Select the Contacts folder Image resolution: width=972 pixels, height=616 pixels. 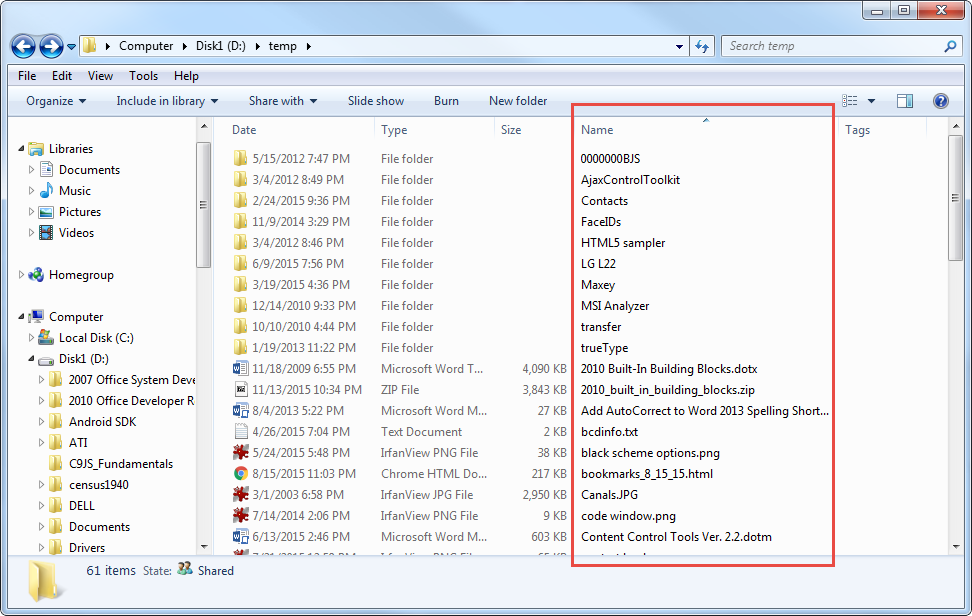tap(604, 201)
